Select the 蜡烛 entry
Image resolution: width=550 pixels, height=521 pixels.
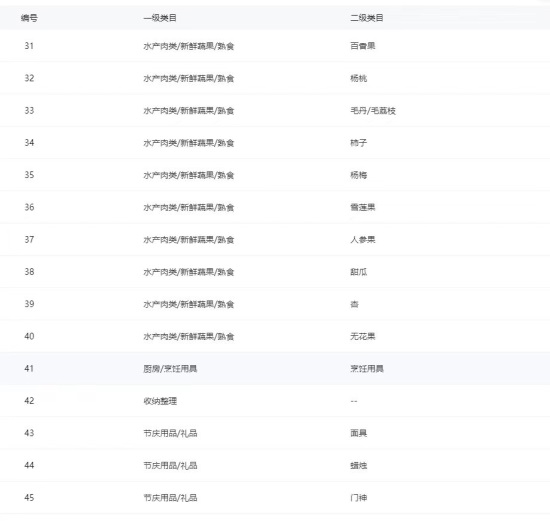click(x=358, y=466)
